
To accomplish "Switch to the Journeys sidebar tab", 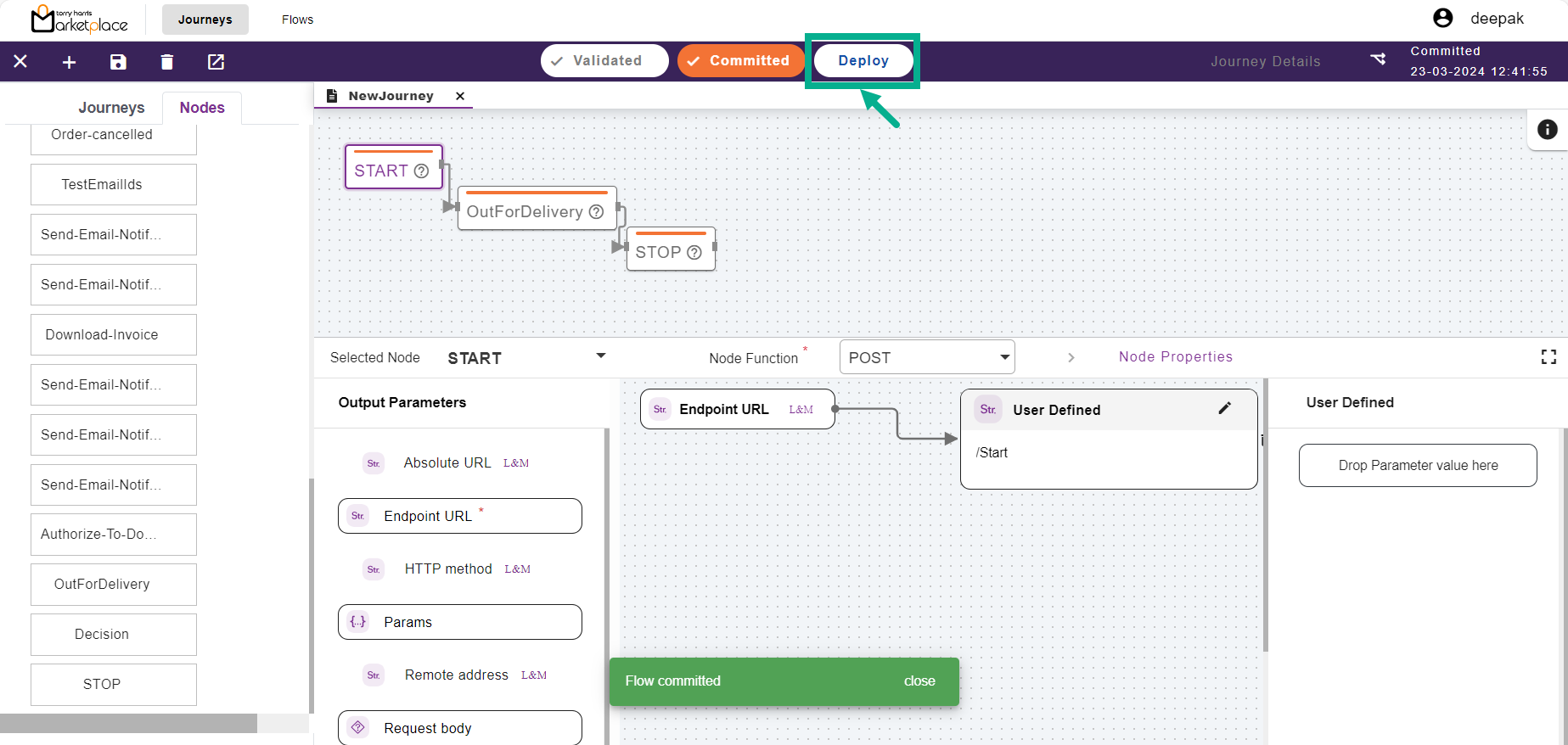I will coord(111,108).
